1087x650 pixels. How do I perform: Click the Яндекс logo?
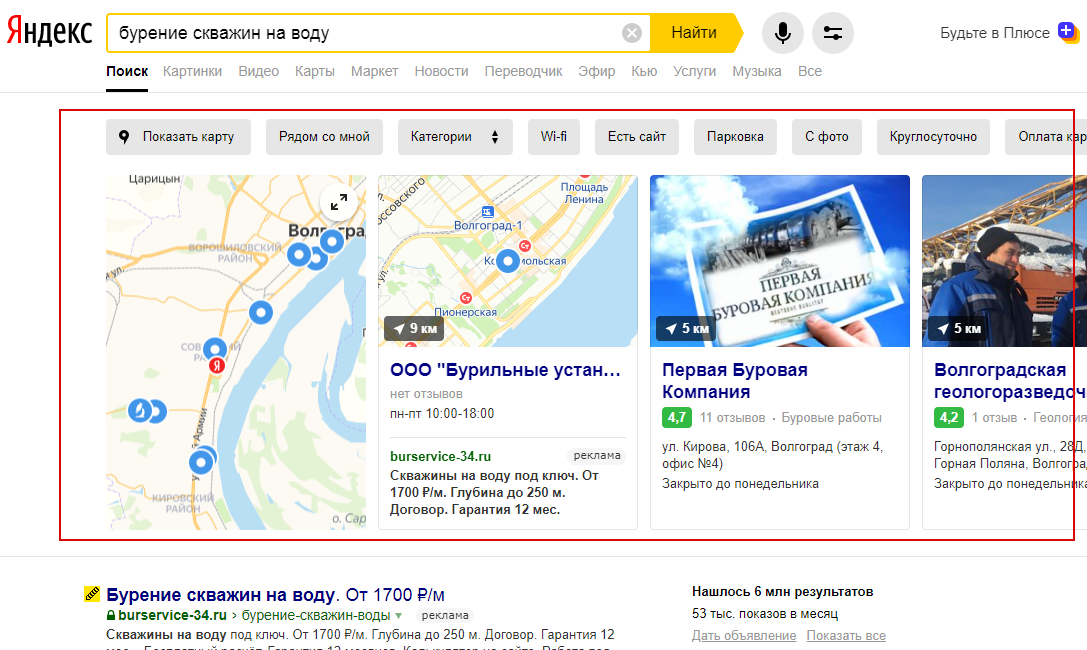click(49, 33)
